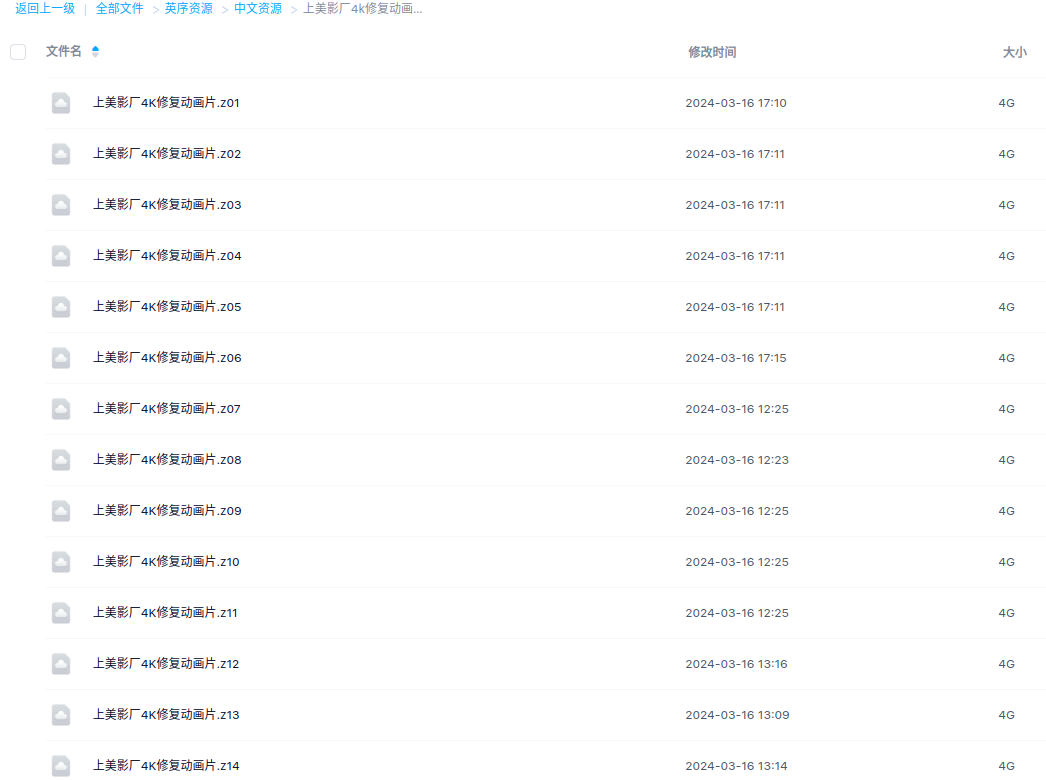1046x780 pixels.
Task: Click file icon for 上美影厂4K修复动画片.z13
Action: point(61,715)
